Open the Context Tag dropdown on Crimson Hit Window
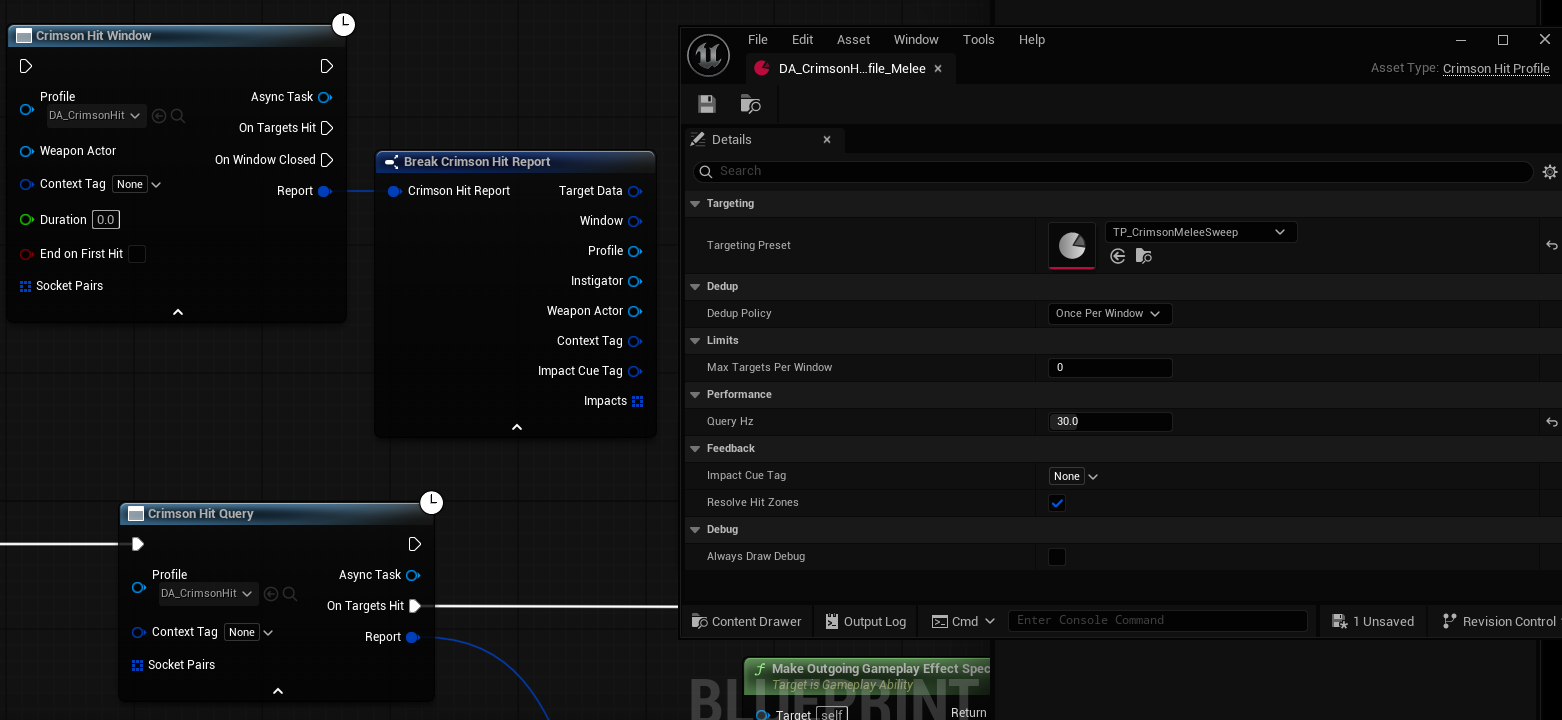The width and height of the screenshot is (1562, 720). [x=137, y=184]
